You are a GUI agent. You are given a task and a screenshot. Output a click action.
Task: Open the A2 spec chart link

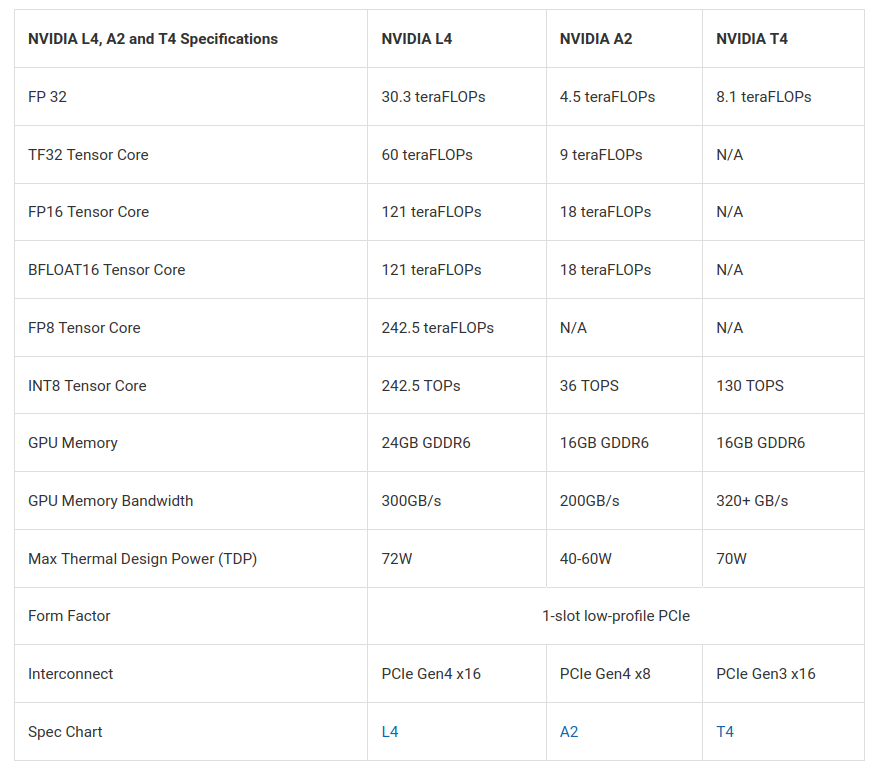[569, 732]
